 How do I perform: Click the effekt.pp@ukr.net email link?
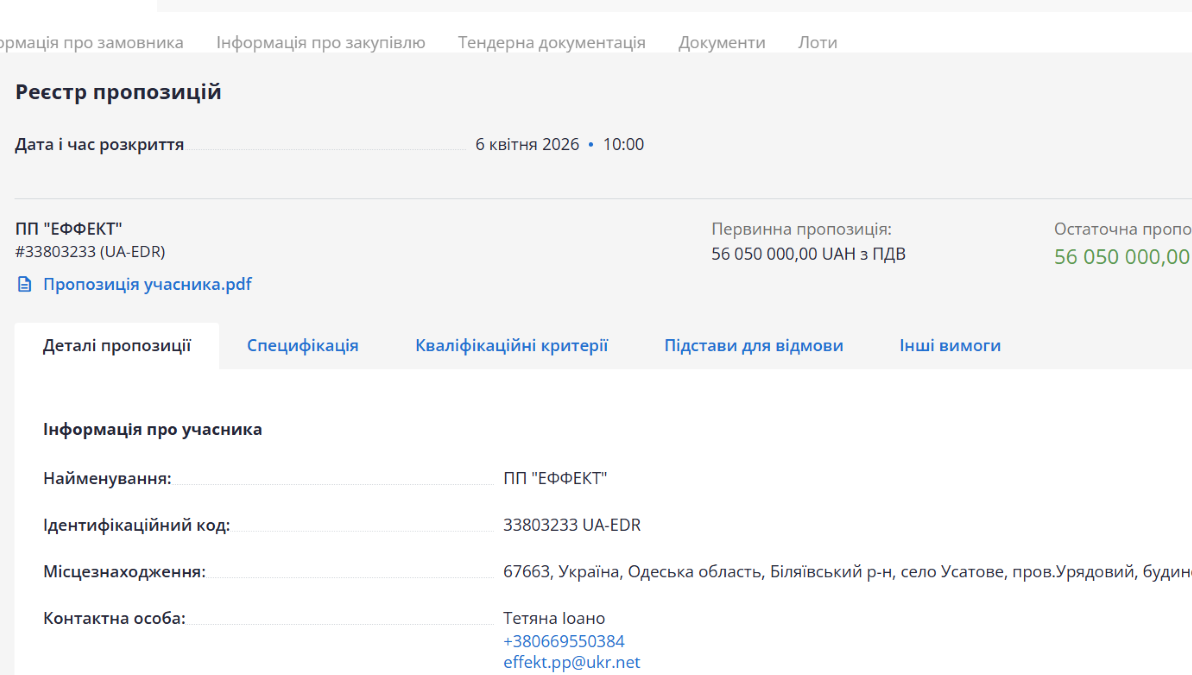(x=571, y=662)
